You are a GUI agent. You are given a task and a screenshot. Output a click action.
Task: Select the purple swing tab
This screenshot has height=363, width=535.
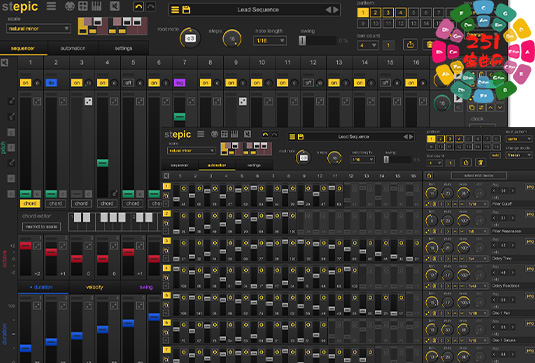click(146, 287)
